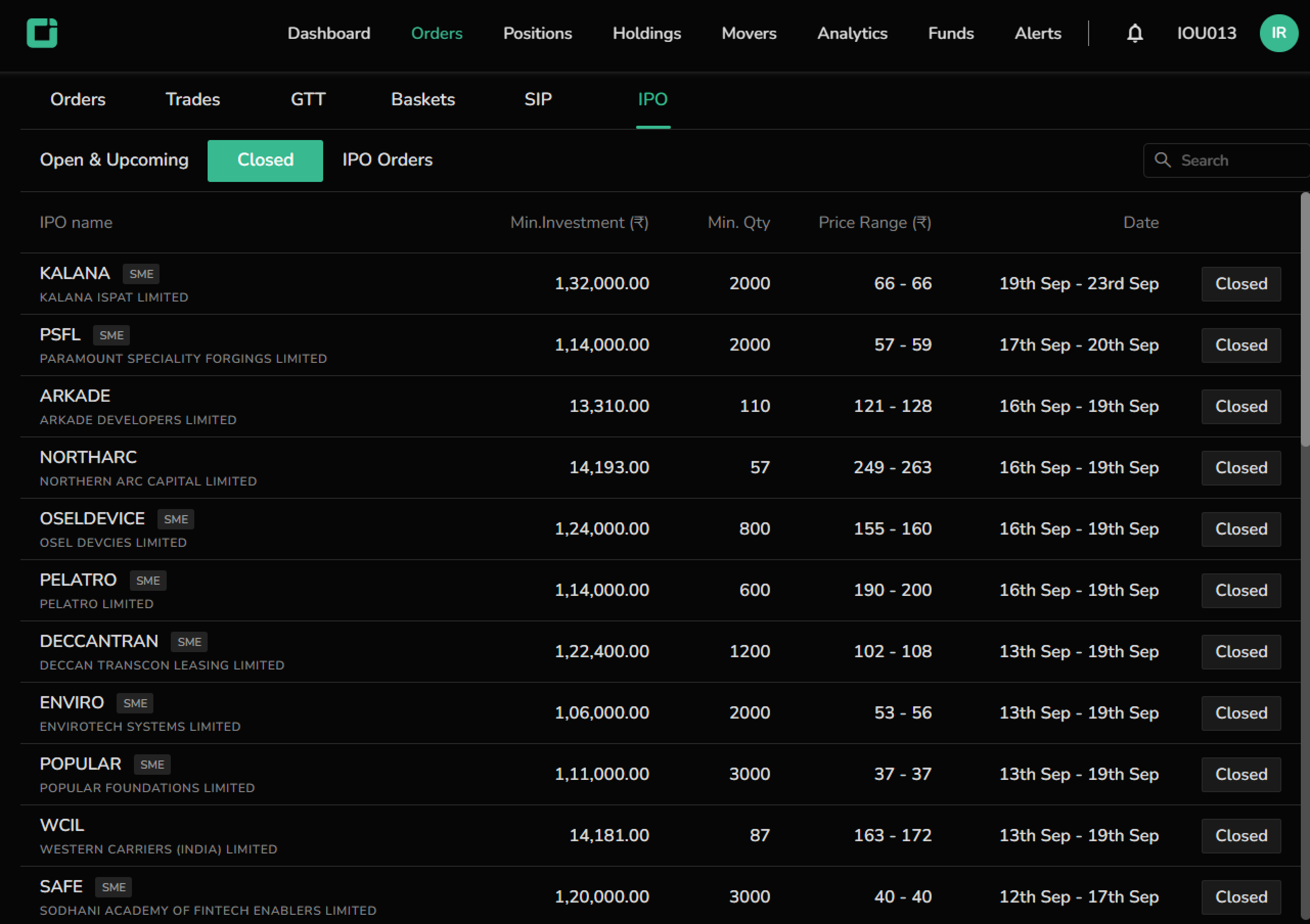Click the green app logo icon
The height and width of the screenshot is (924, 1310).
tap(41, 33)
